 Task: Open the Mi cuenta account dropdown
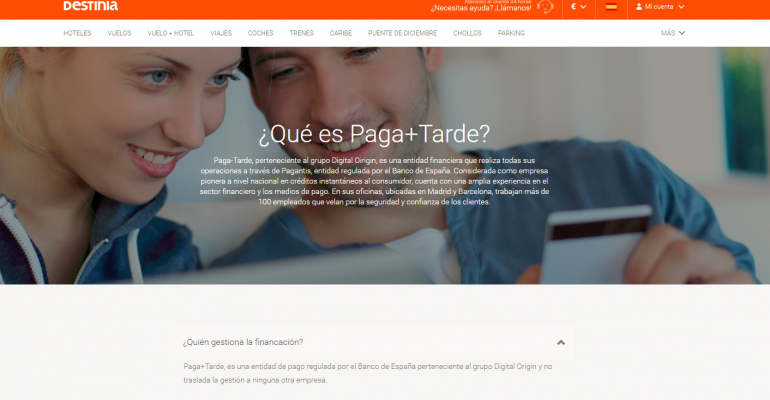pos(660,7)
